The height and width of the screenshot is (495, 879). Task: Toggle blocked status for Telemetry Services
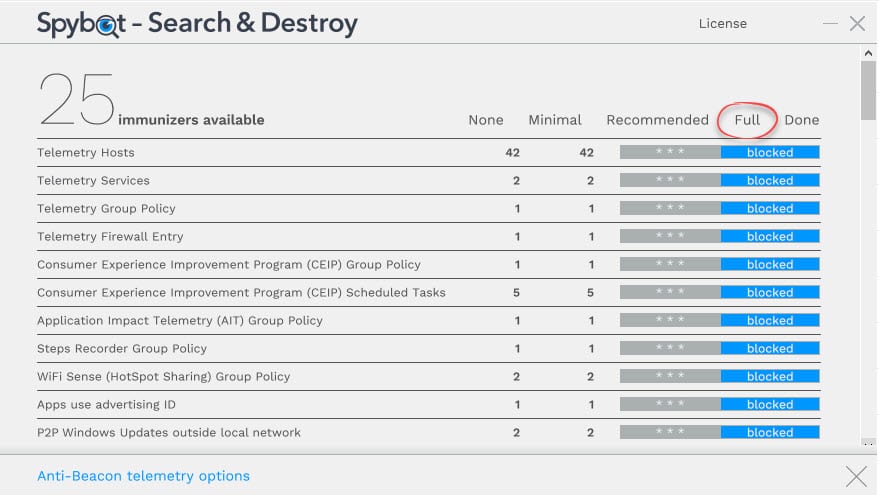pyautogui.click(x=770, y=180)
